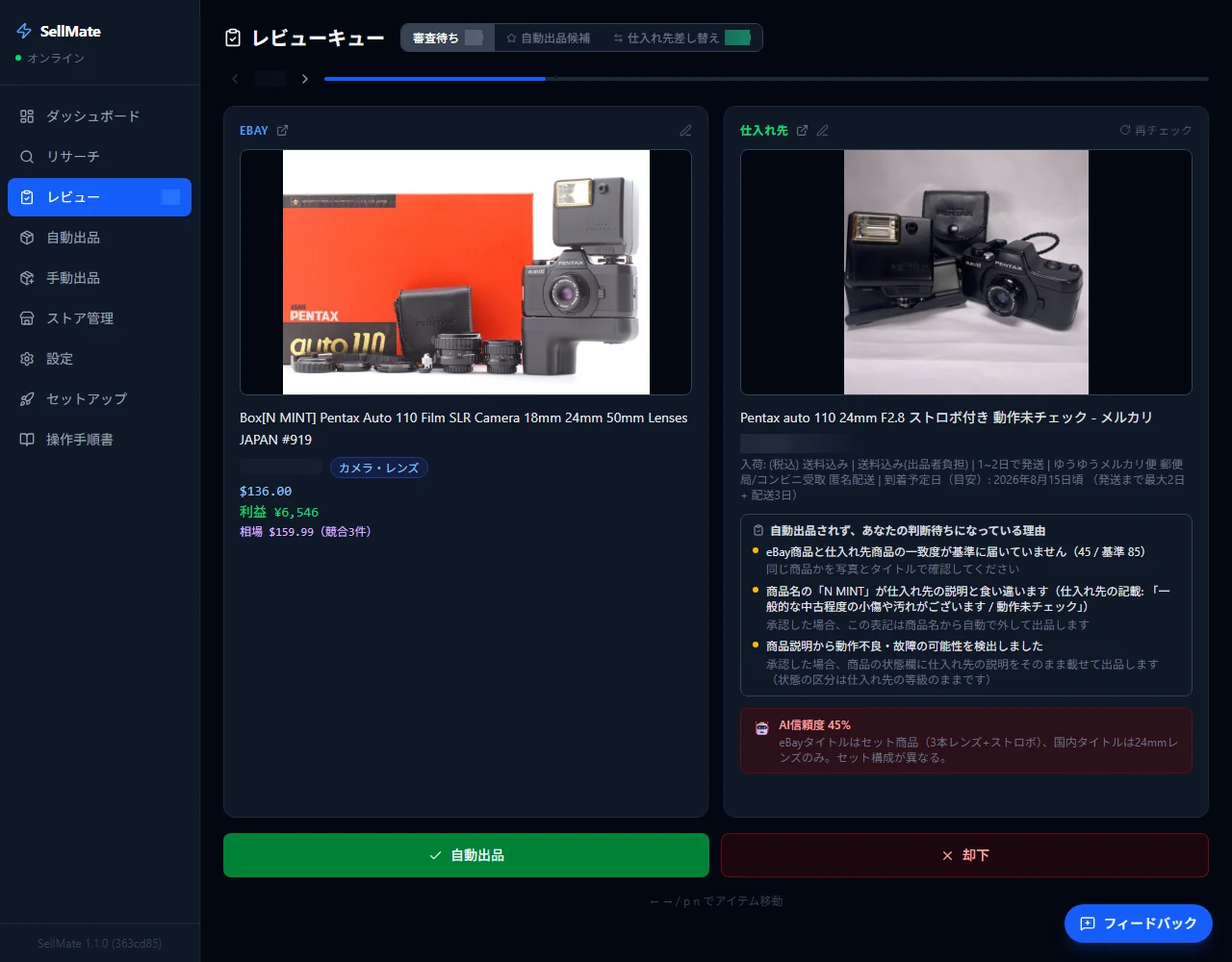Open 仕入れ先 external link icon
The image size is (1232, 962).
coord(802,131)
